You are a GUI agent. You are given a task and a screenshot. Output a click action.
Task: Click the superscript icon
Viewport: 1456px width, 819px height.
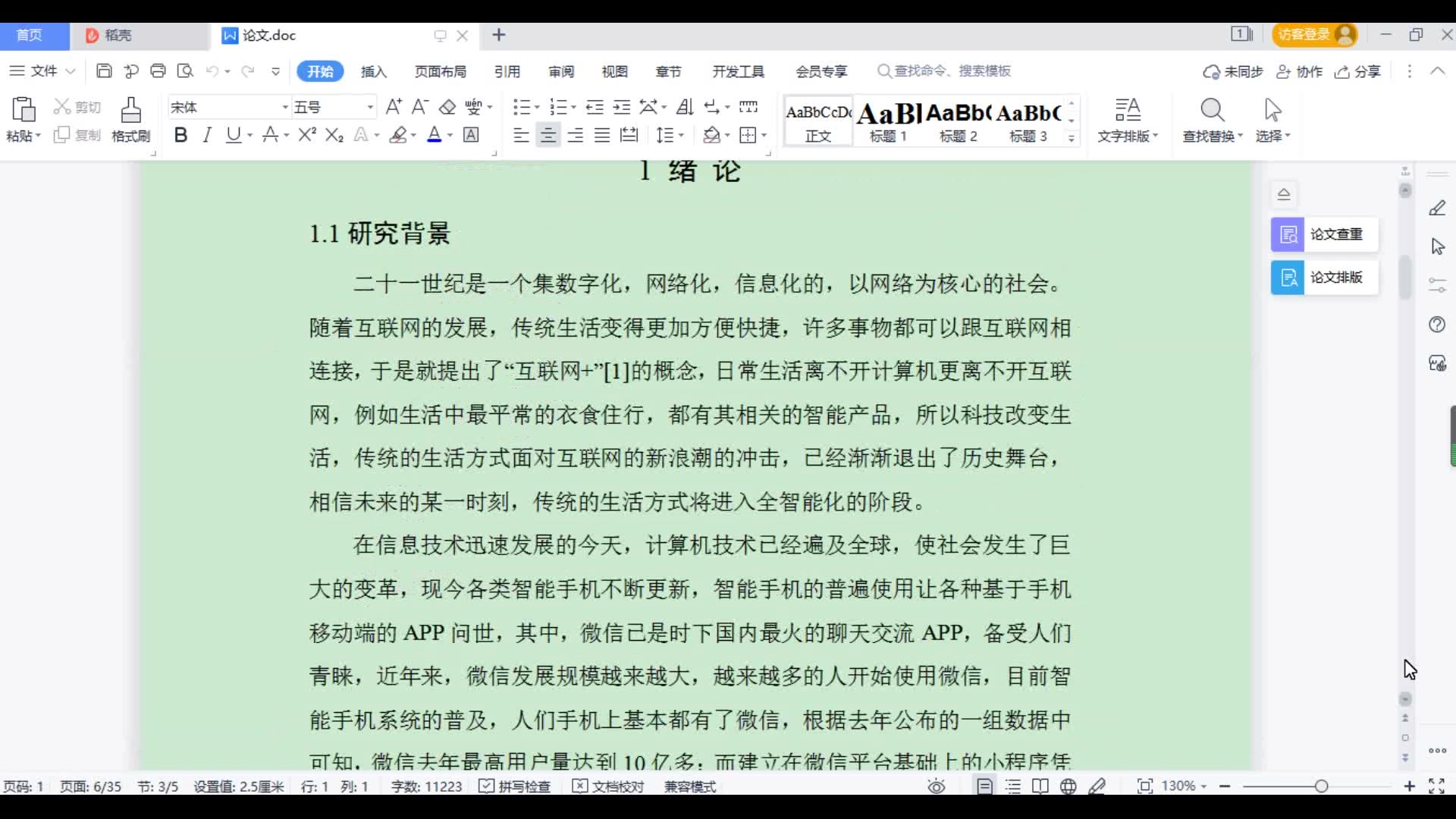(x=306, y=135)
